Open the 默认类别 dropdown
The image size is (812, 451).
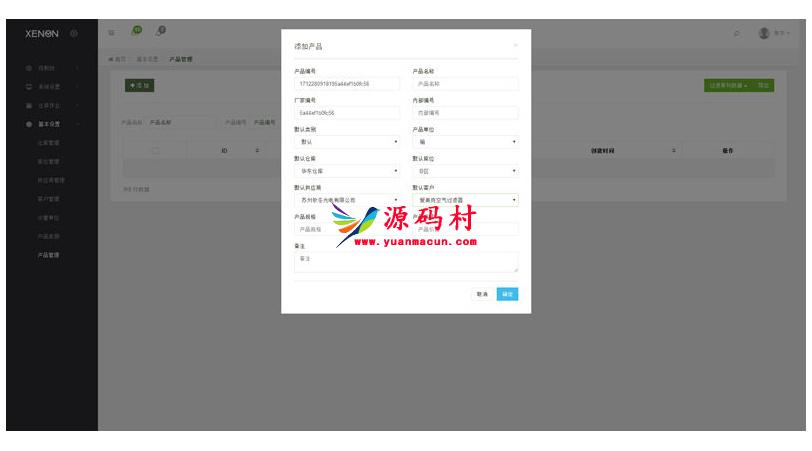346,142
